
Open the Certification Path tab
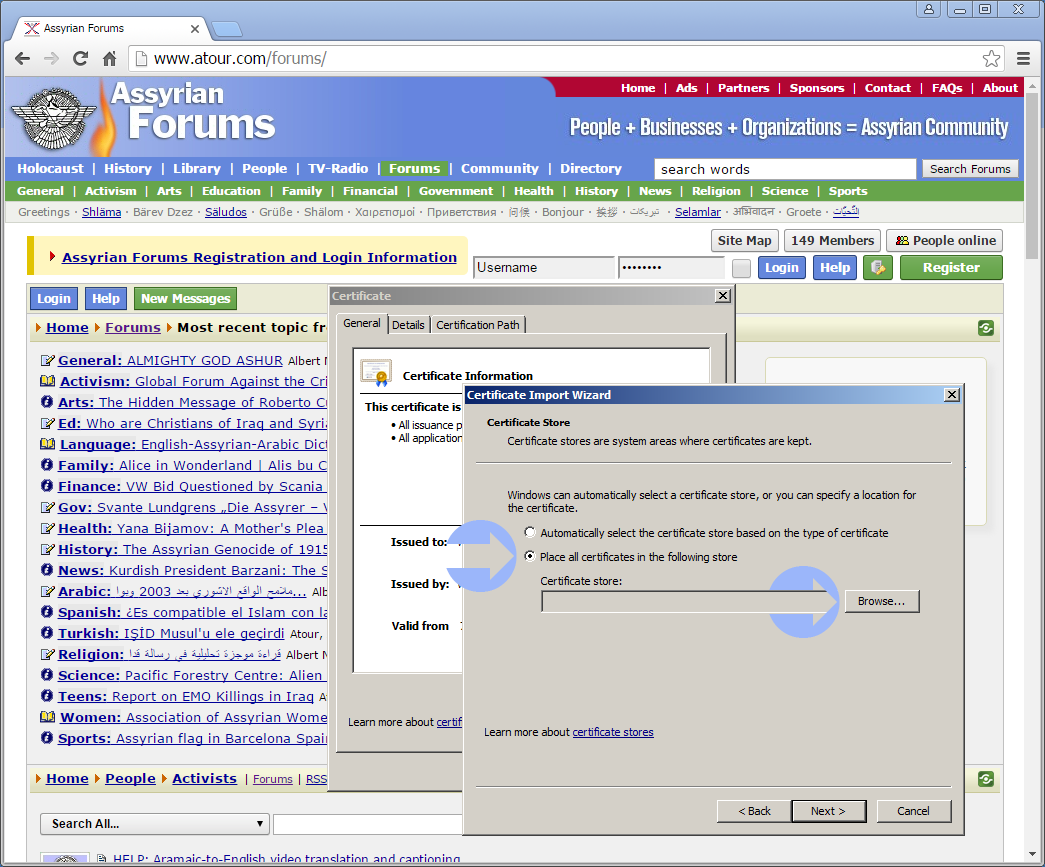click(x=478, y=325)
